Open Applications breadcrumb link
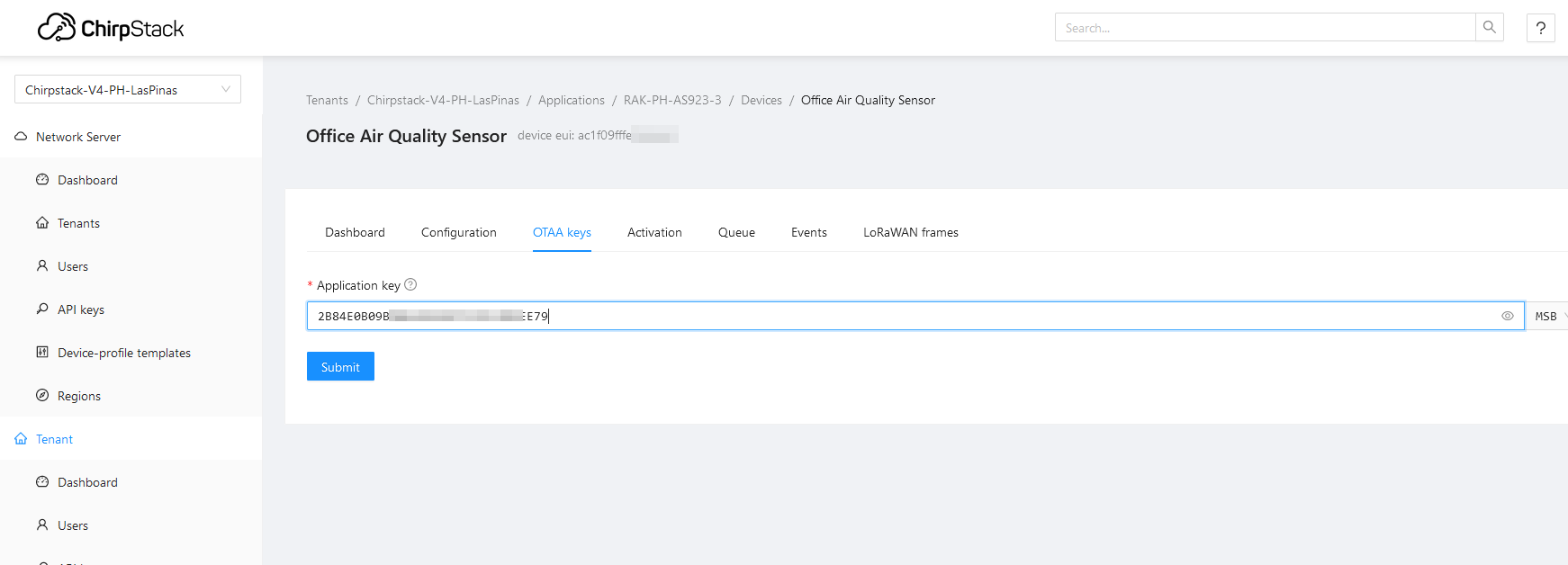 point(572,100)
